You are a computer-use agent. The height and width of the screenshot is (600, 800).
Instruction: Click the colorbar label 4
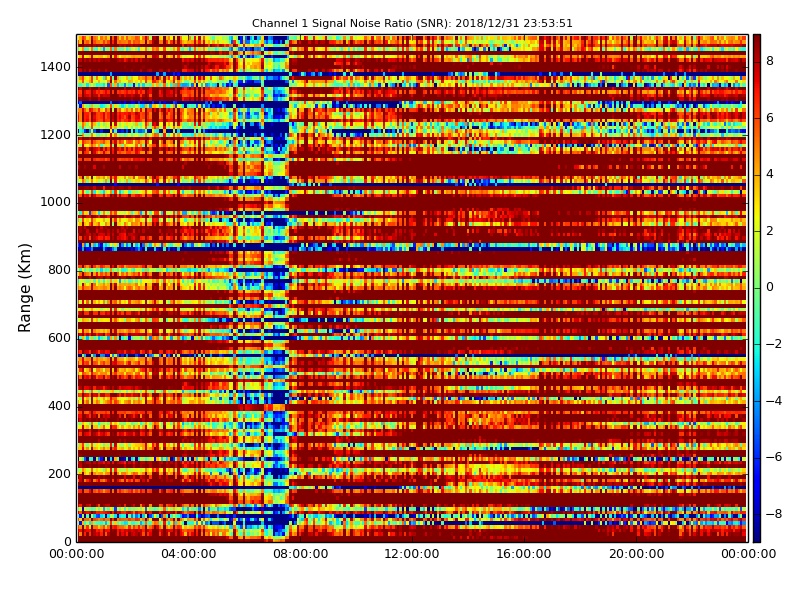point(770,174)
